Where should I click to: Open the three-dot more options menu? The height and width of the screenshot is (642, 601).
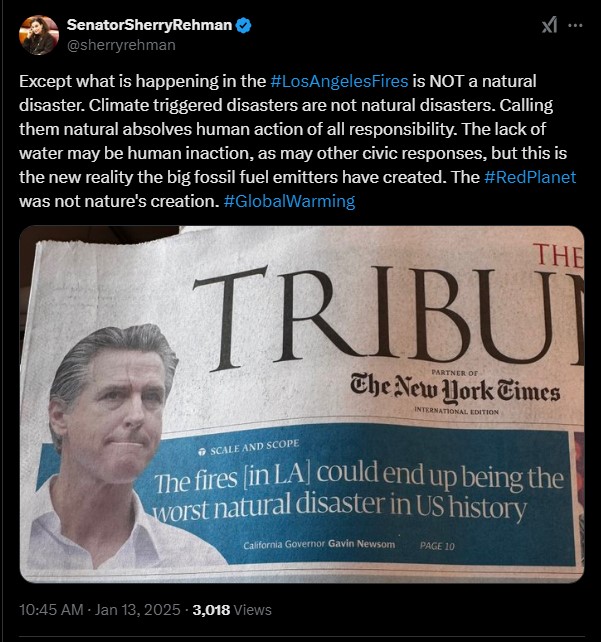click(x=575, y=25)
